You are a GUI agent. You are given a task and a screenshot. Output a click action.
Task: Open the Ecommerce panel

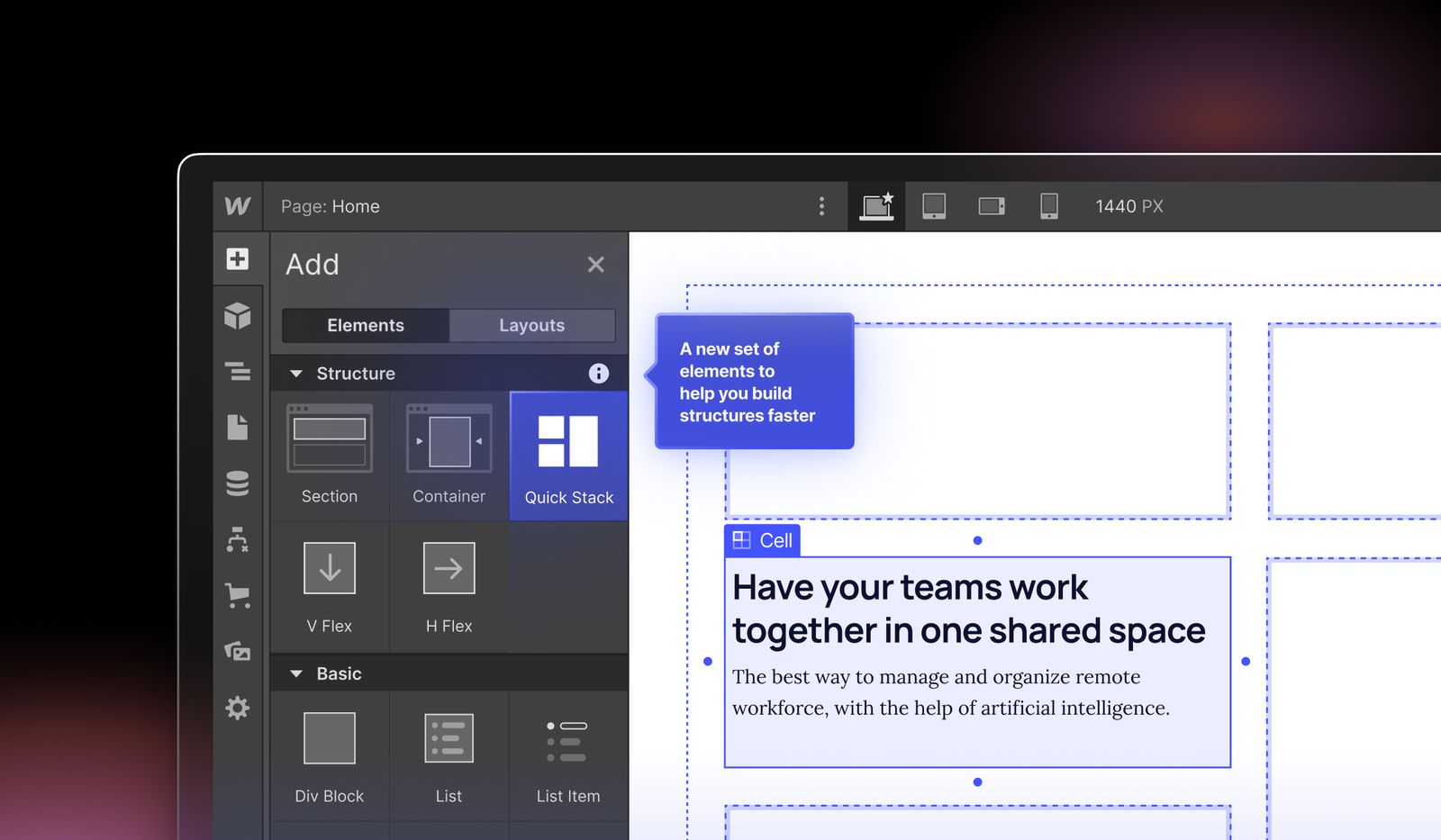point(238,596)
